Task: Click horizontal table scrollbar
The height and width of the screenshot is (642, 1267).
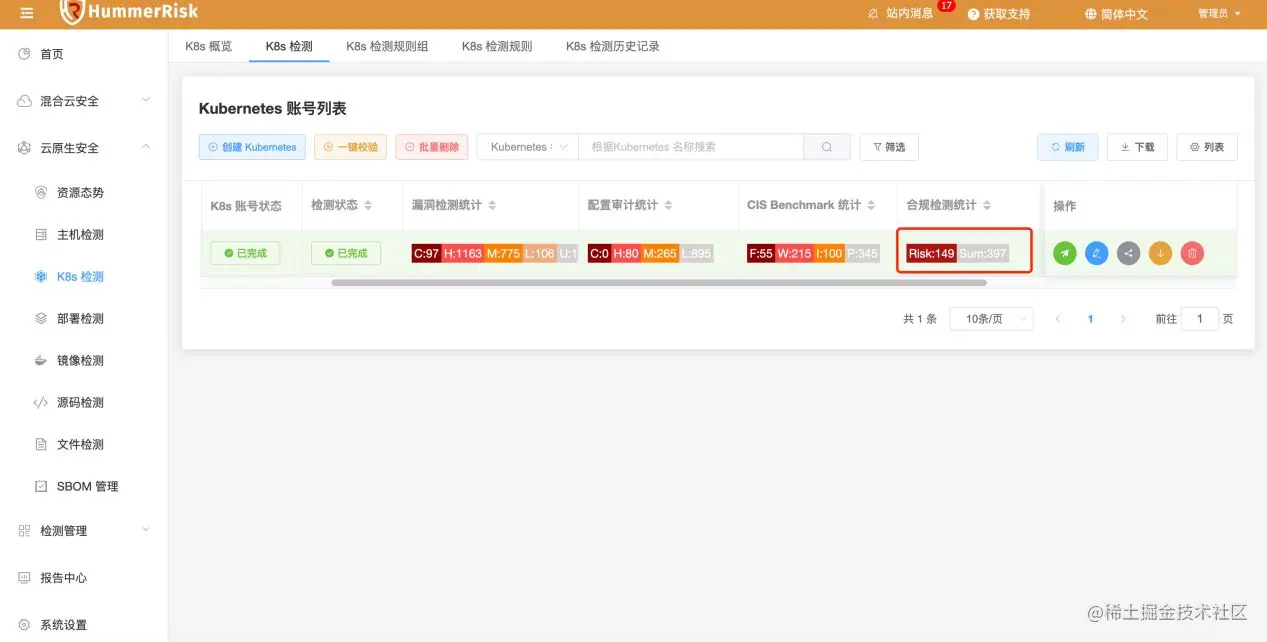Action: click(659, 283)
